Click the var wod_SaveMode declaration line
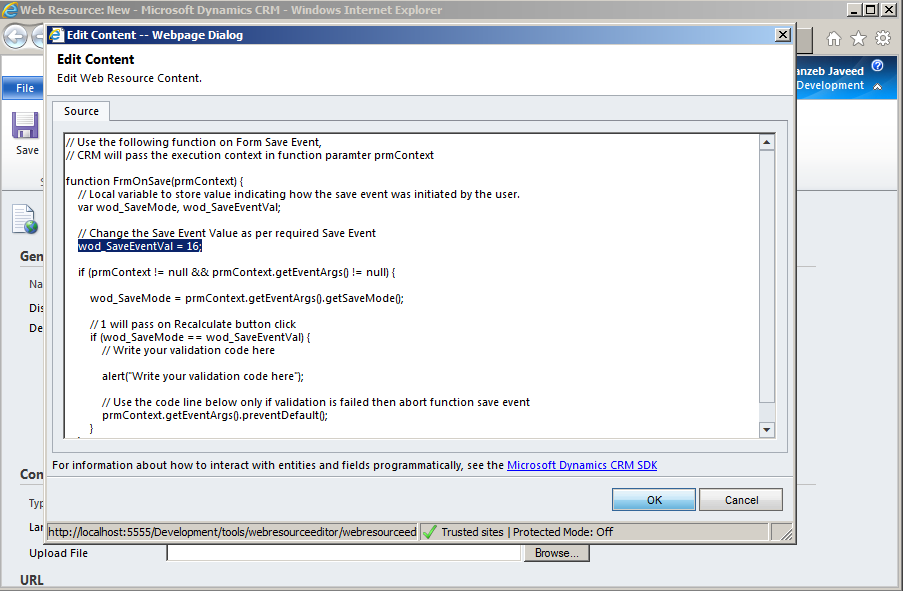 point(179,207)
